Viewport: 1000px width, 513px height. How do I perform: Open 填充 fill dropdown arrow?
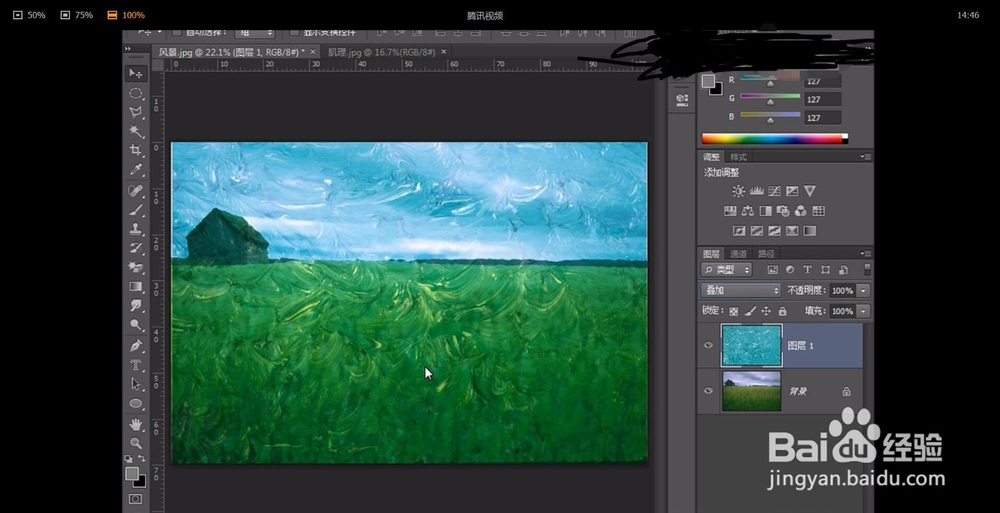pyautogui.click(x=864, y=311)
